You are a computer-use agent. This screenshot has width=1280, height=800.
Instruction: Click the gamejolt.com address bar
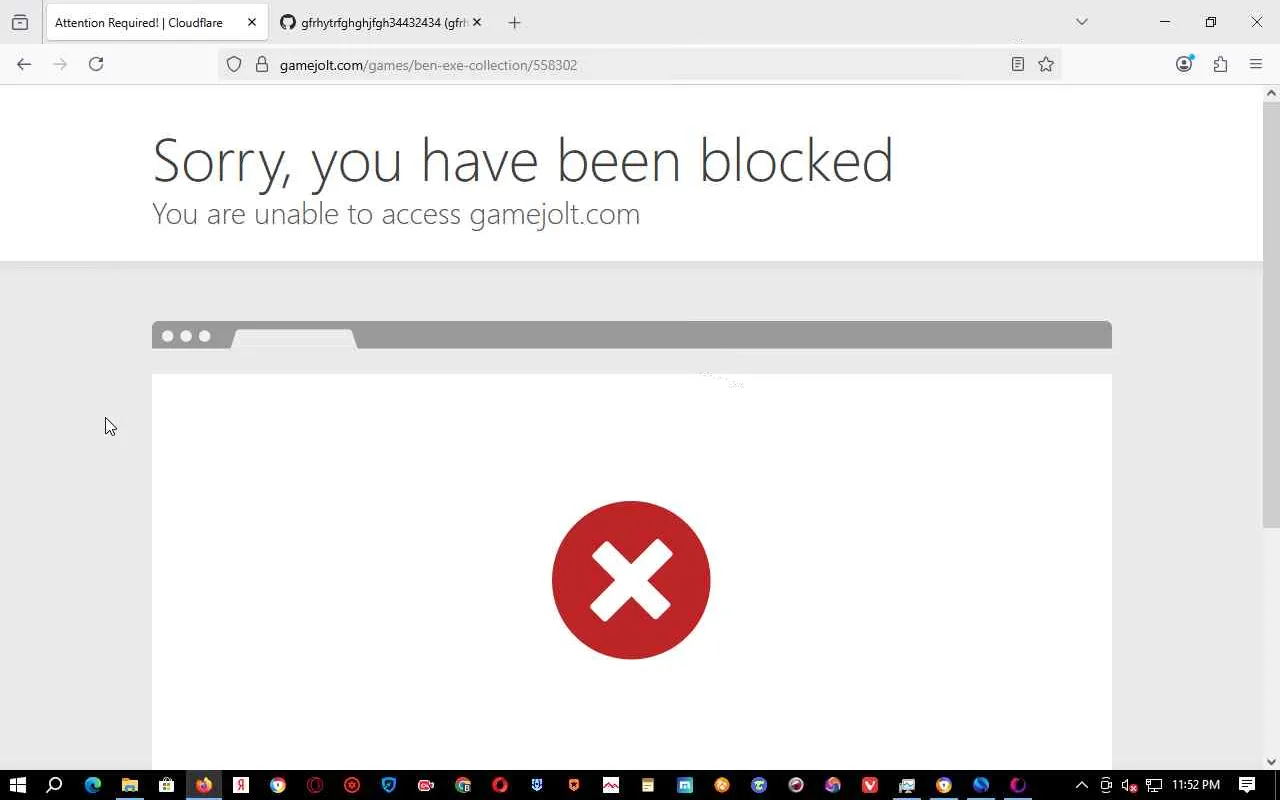click(640, 65)
